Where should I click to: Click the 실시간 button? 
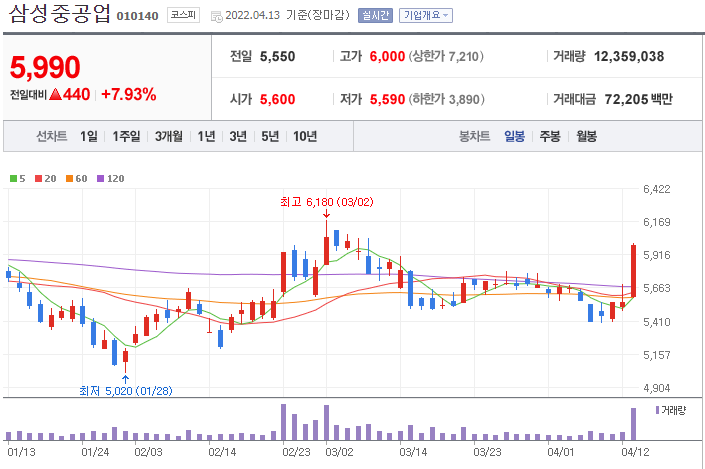[x=375, y=16]
